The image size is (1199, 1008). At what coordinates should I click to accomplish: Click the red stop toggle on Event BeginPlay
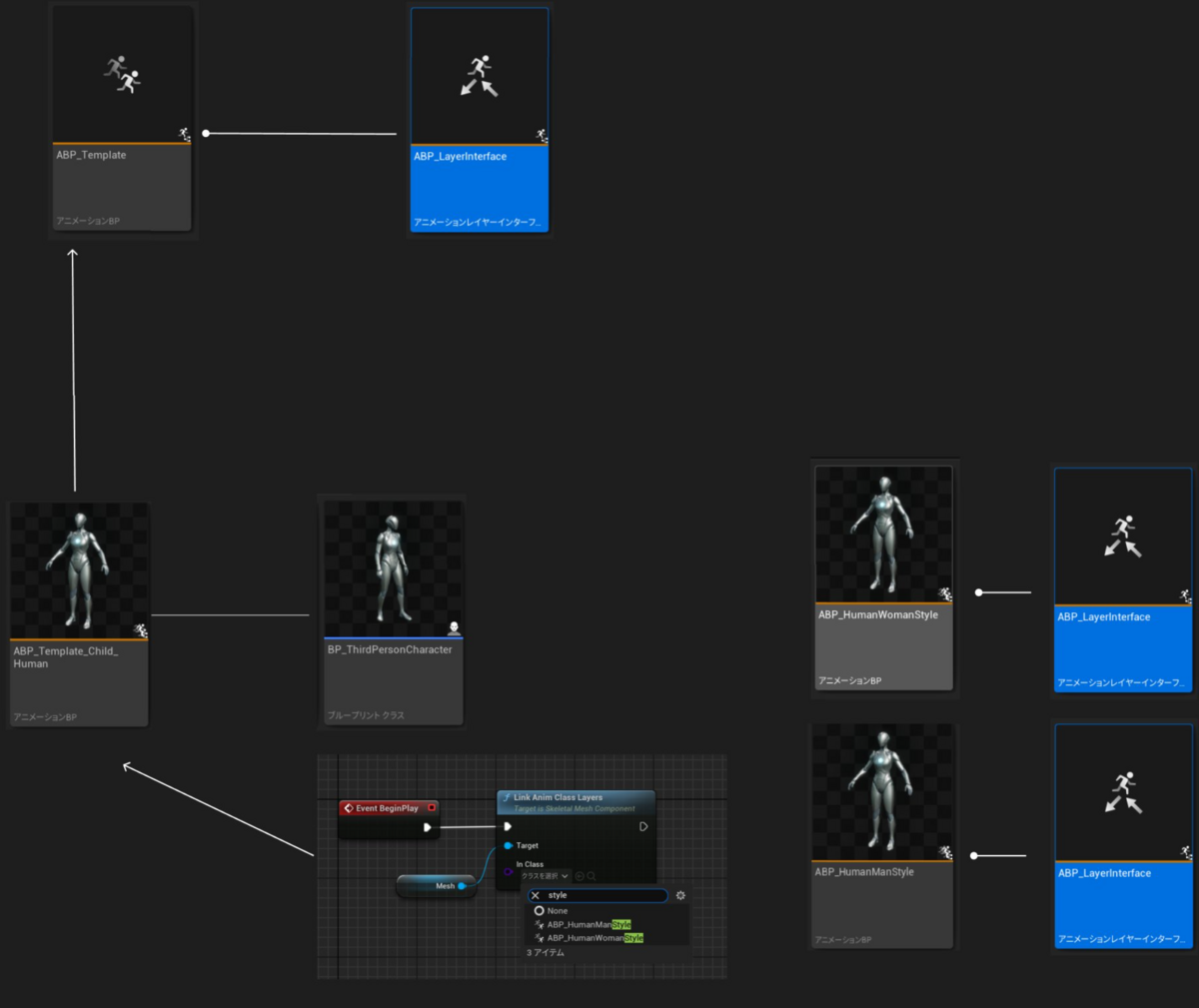(432, 807)
